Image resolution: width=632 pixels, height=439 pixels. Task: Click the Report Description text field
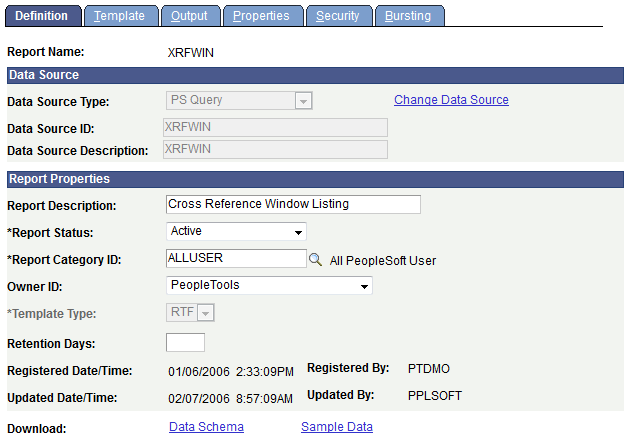[292, 204]
